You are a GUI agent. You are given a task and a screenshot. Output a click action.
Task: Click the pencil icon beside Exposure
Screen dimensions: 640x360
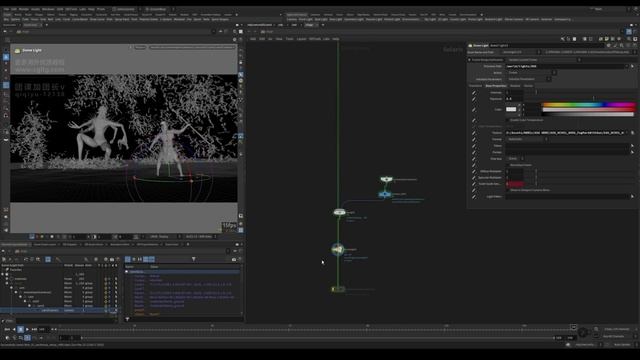click(x=474, y=99)
